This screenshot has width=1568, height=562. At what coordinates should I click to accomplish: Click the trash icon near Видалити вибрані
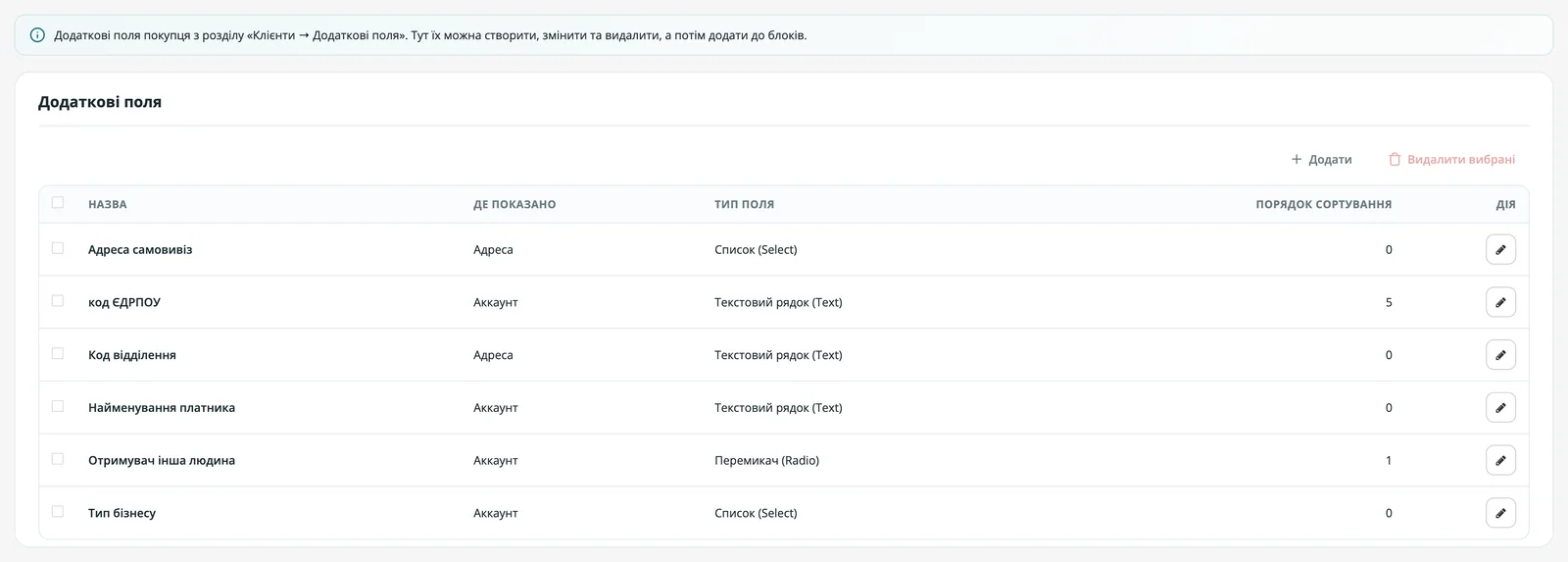tap(1395, 159)
